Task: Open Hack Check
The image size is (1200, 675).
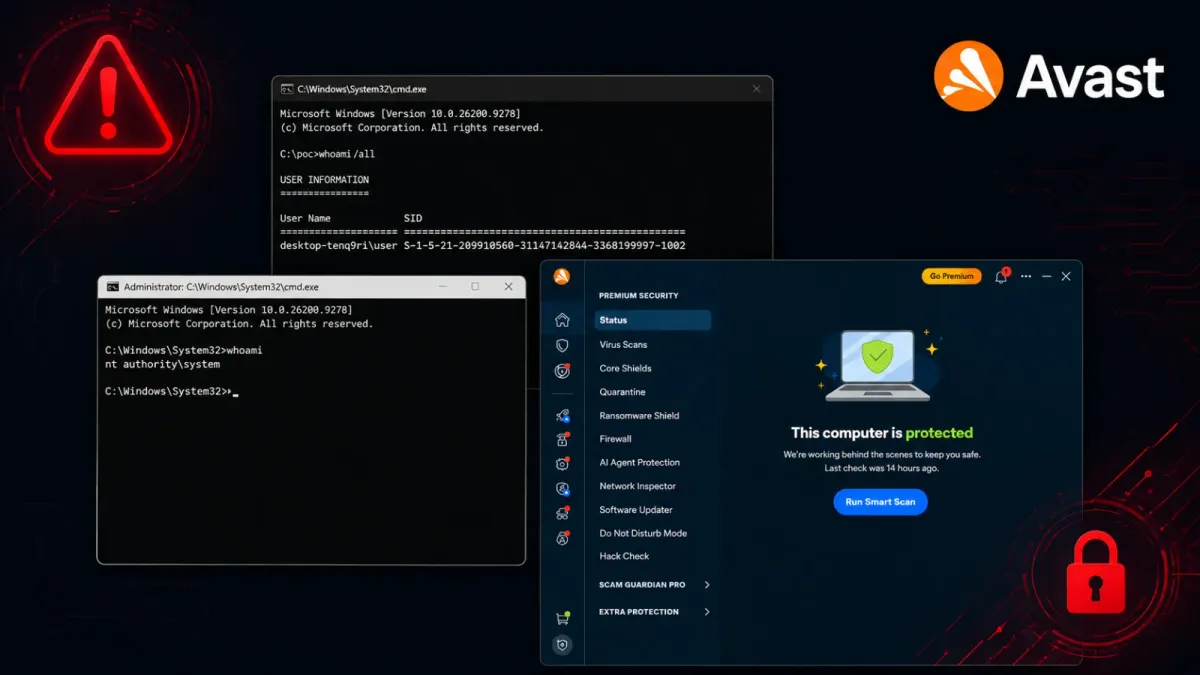Action: click(x=624, y=556)
